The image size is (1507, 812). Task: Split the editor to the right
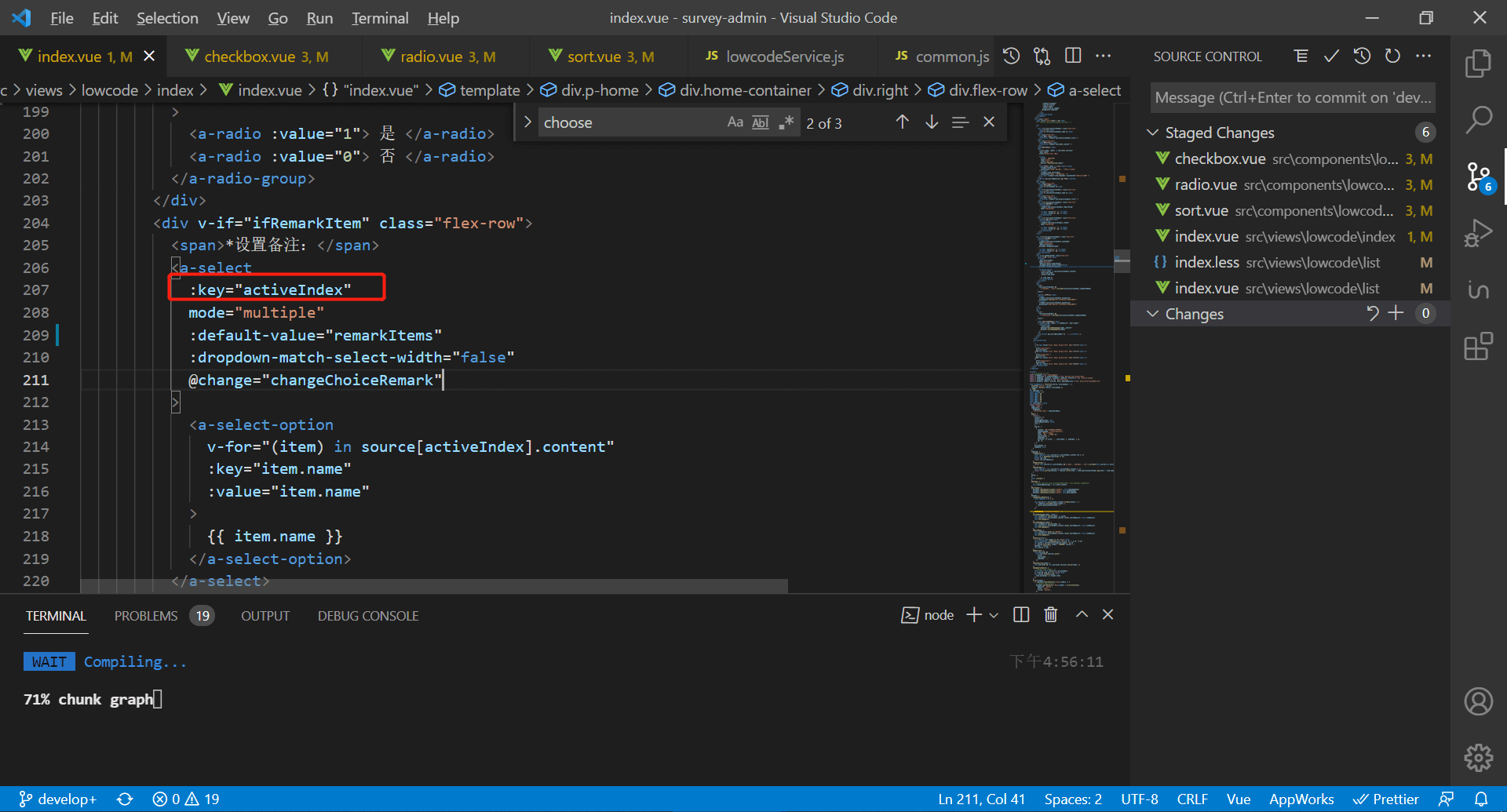point(1073,56)
